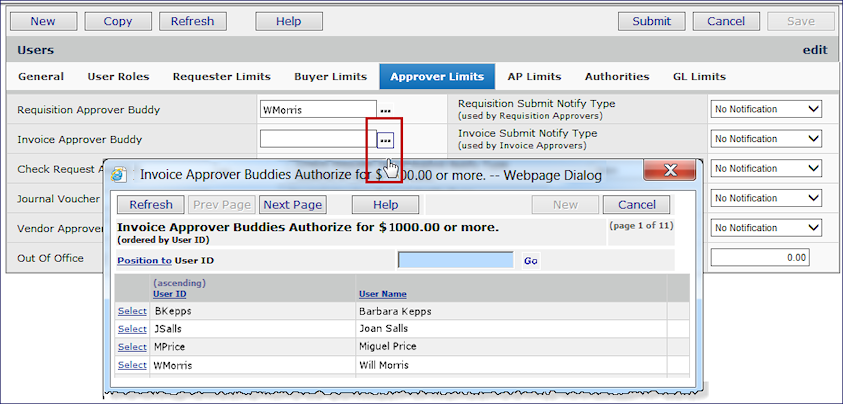Screen dimensions: 843x404
Task: Open the Invoice Approver Buddy lookup ellipsis
Action: [x=385, y=140]
